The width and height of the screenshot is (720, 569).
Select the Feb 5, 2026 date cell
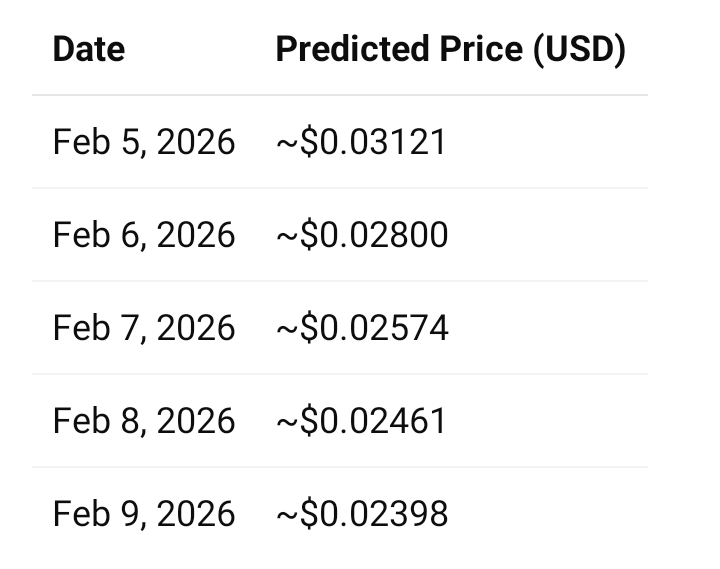[144, 142]
